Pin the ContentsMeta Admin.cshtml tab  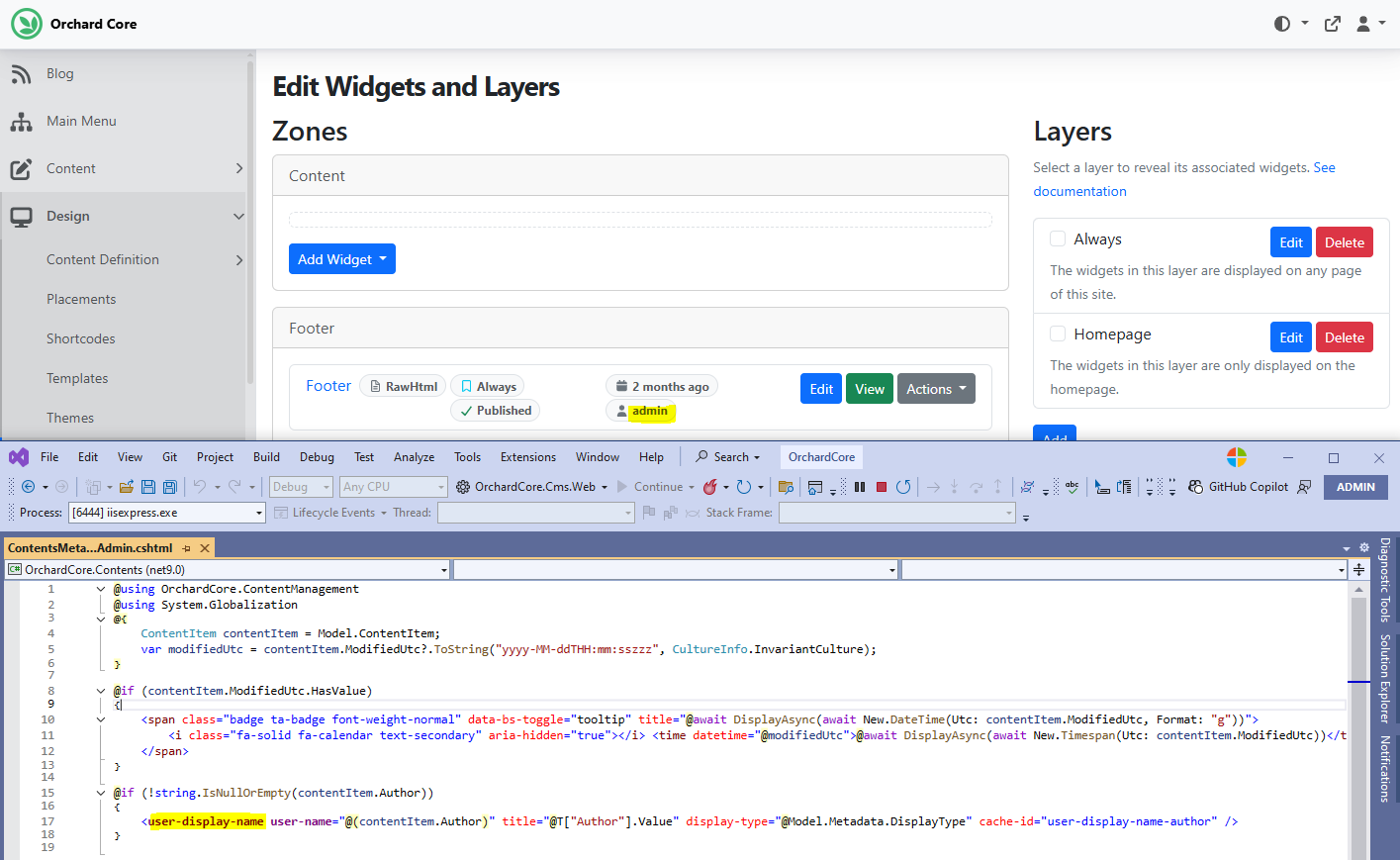click(x=186, y=548)
